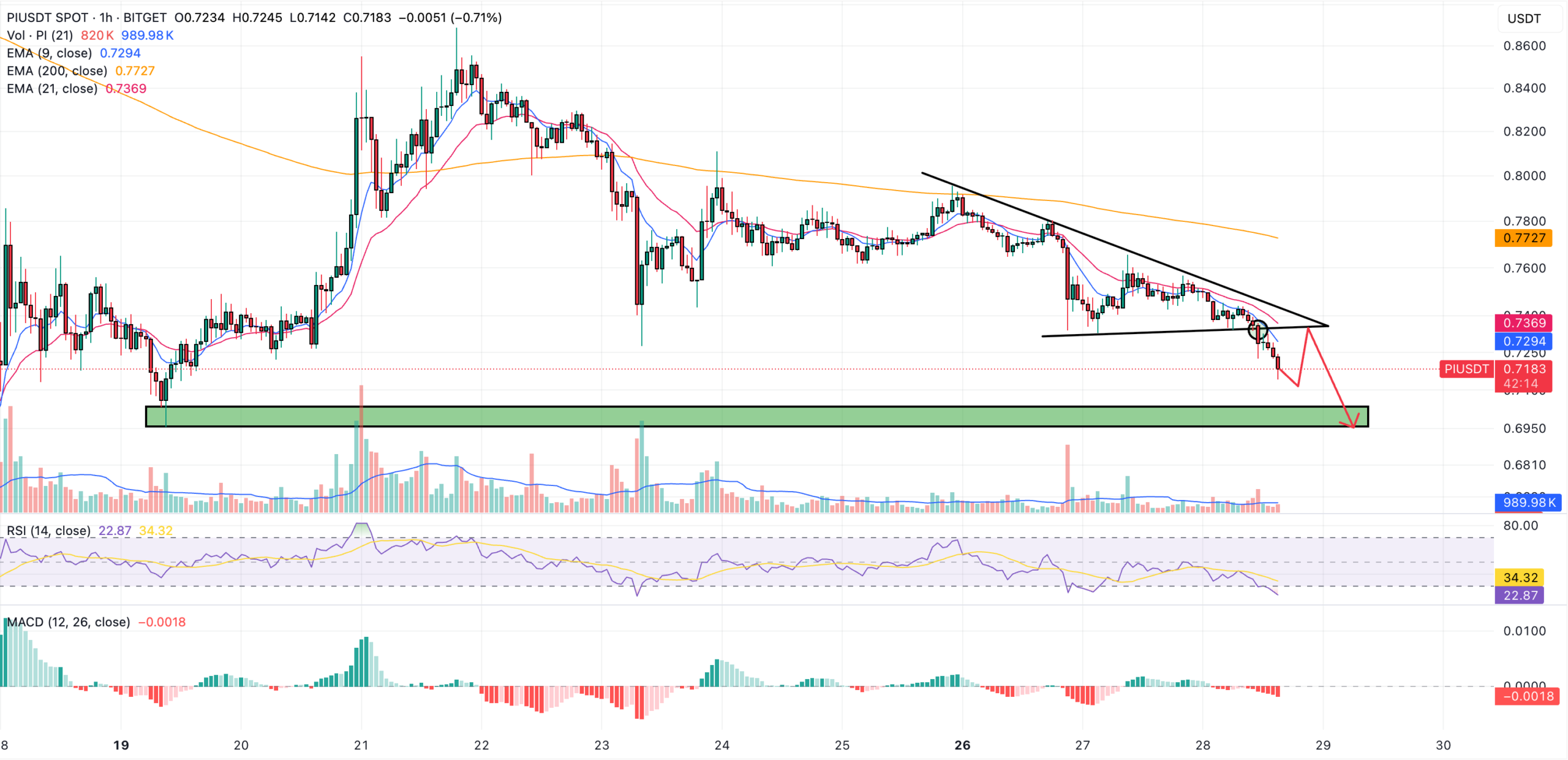Select the EMA (9, close) legend
This screenshot has height=760, width=1568.
point(49,53)
